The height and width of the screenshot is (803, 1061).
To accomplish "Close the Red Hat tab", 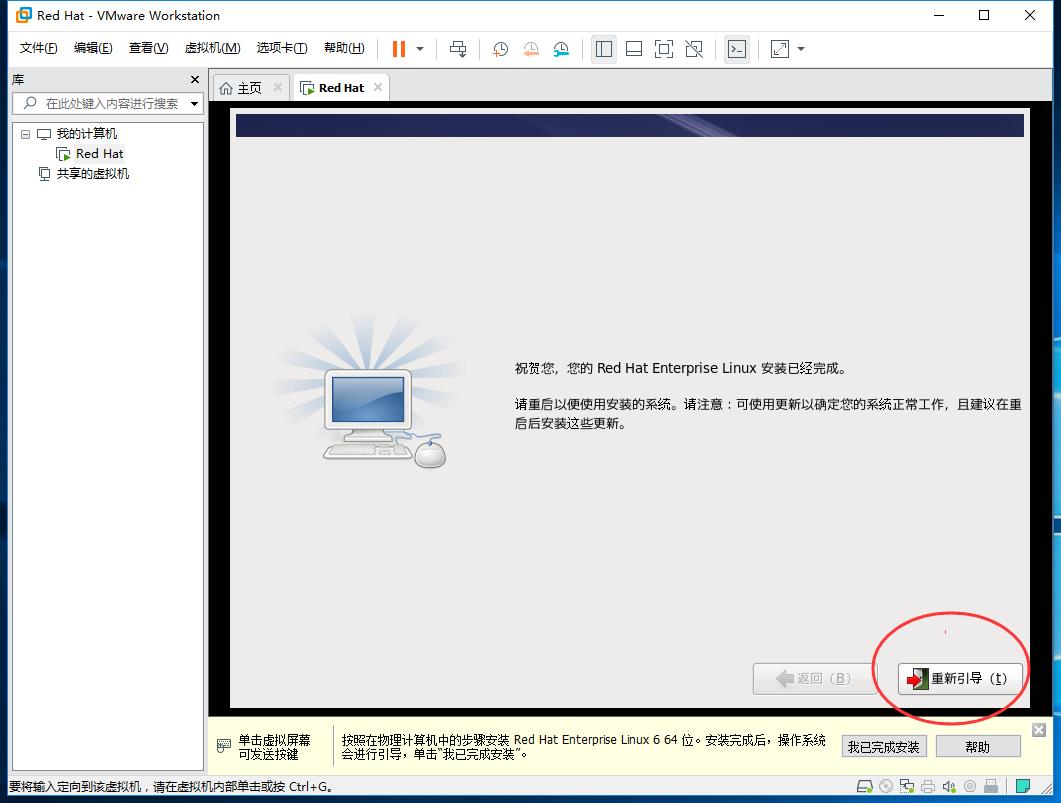I will (x=378, y=87).
